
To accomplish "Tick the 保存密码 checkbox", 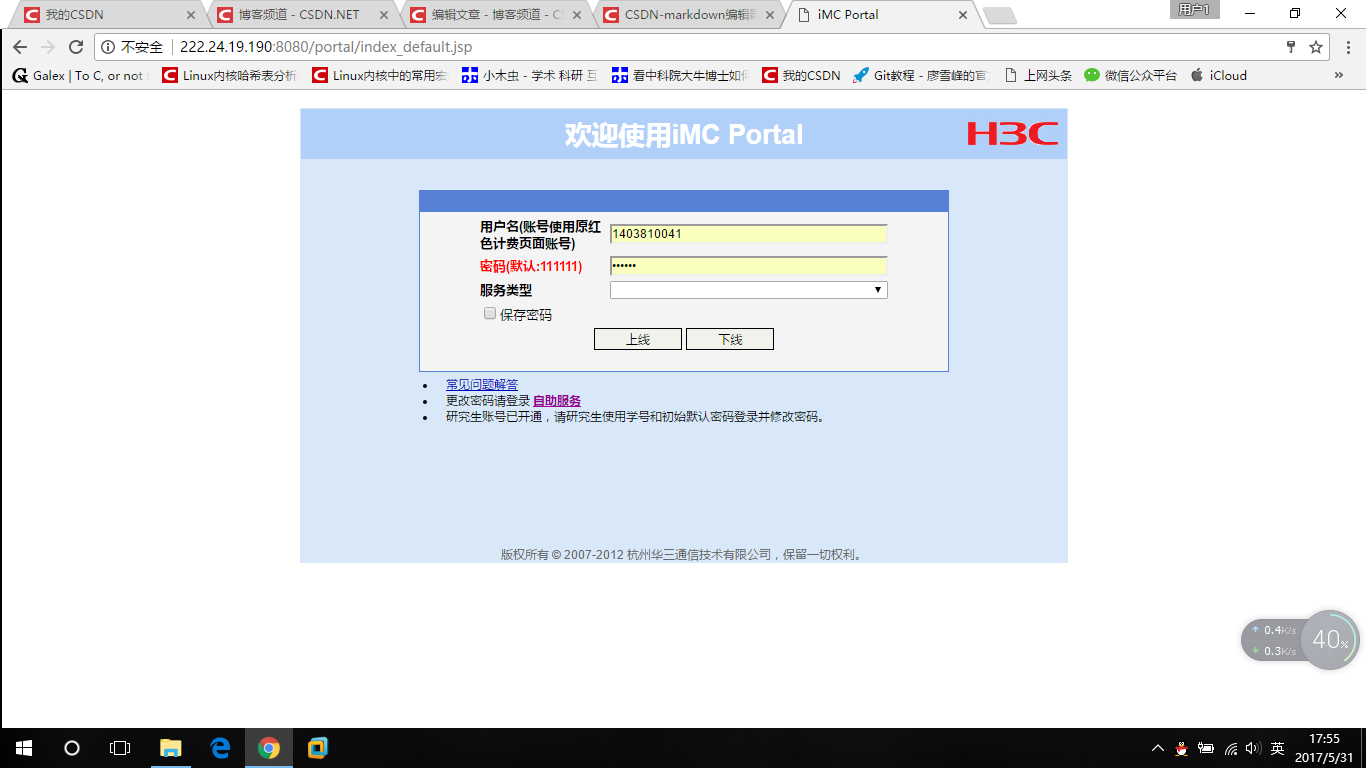I will coord(490,313).
